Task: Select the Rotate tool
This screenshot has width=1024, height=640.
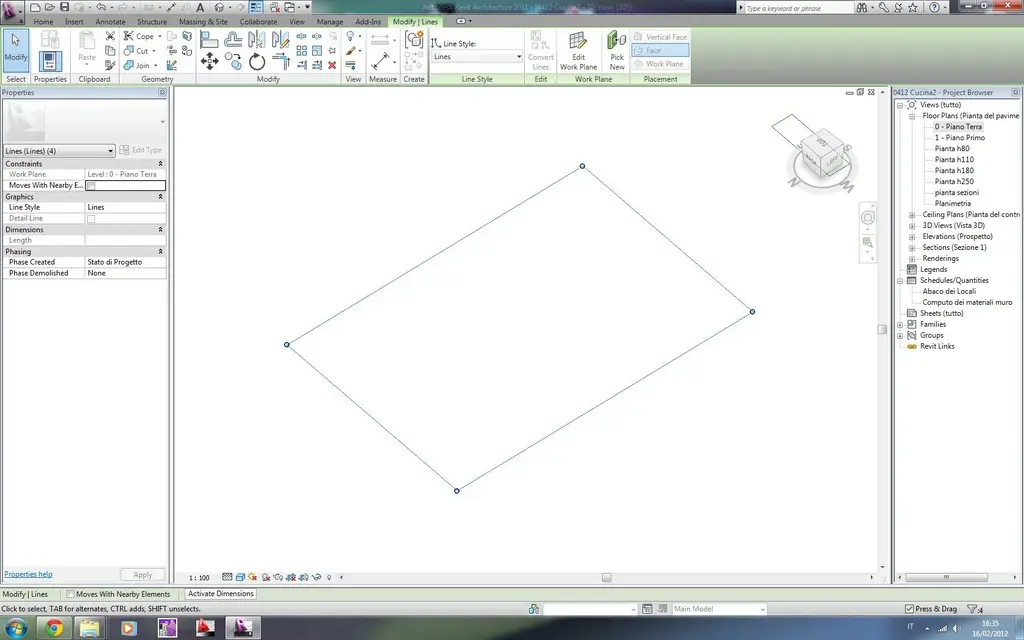Action: [x=257, y=62]
